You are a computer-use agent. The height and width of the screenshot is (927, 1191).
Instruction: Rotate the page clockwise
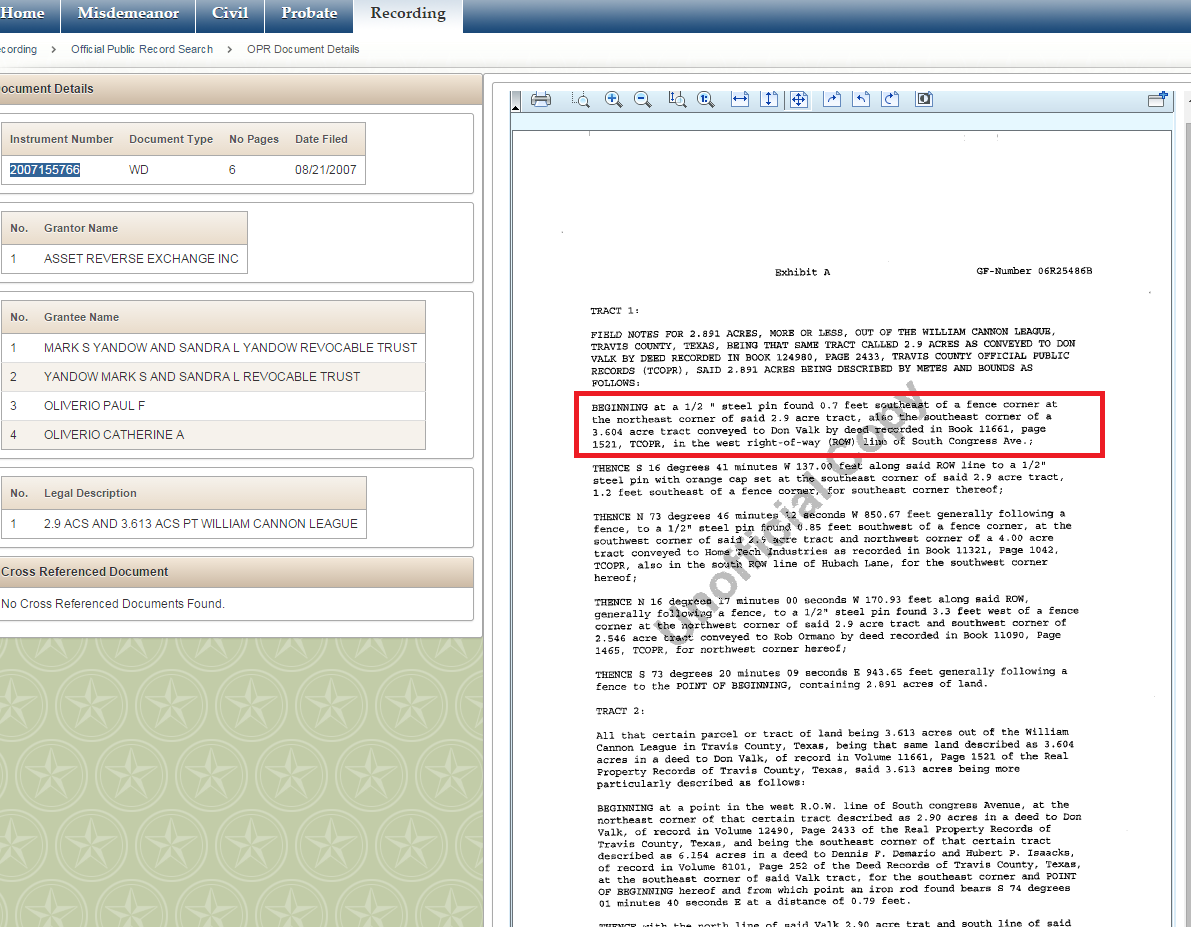[832, 99]
